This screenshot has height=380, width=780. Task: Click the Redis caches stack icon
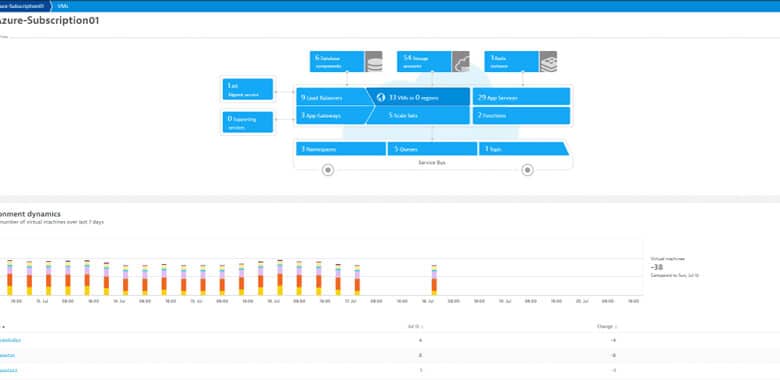(548, 62)
